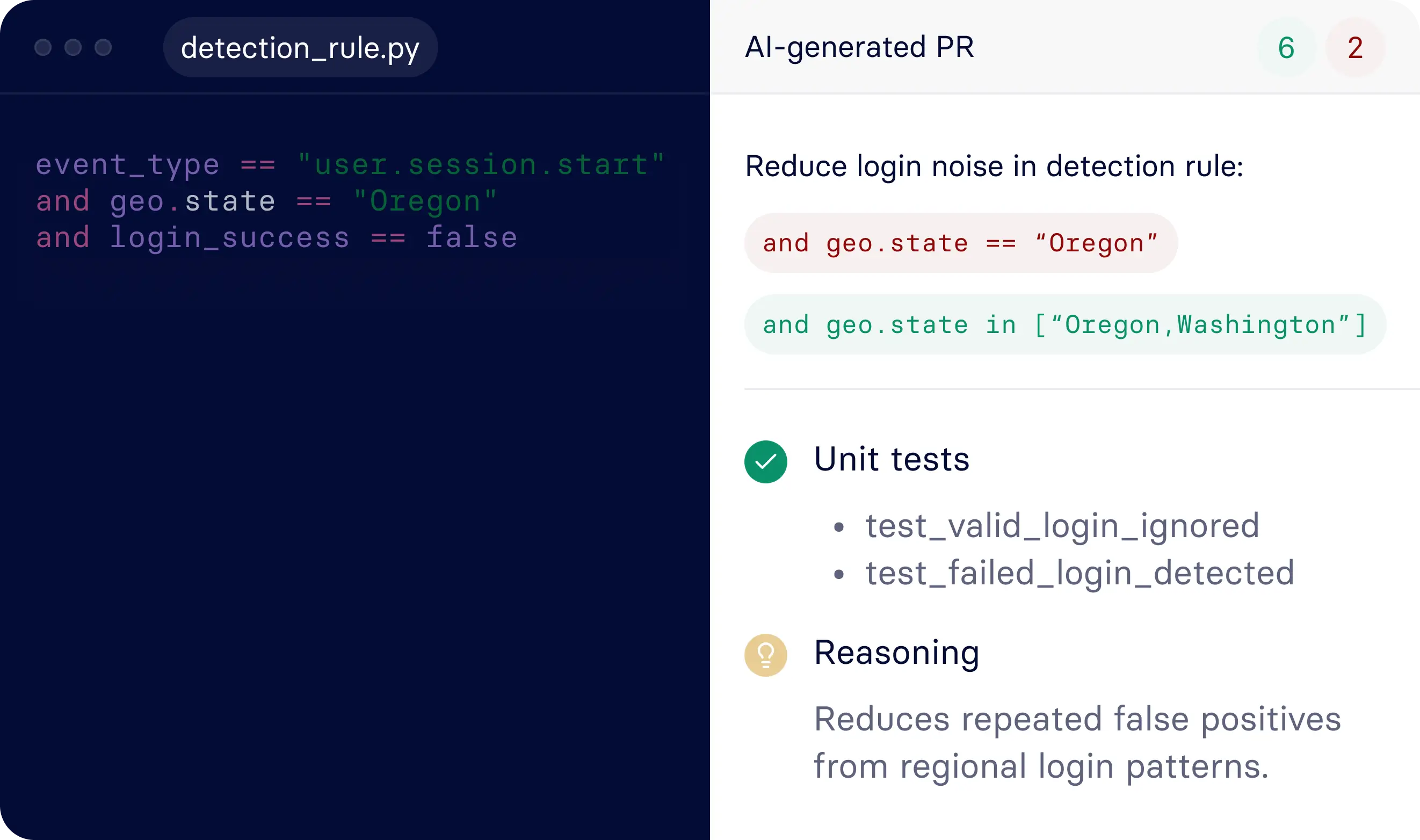Select the detection_rule.py file tab
The image size is (1420, 840).
pyautogui.click(x=300, y=48)
